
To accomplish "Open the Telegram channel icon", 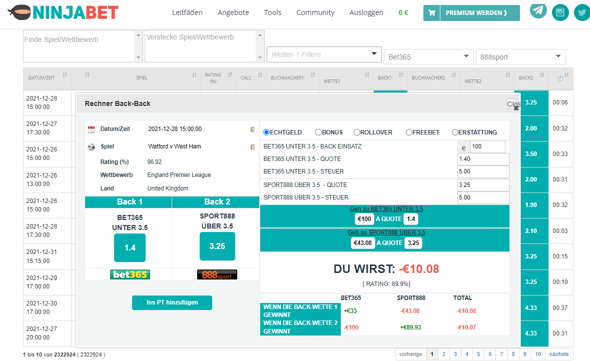I will point(538,11).
